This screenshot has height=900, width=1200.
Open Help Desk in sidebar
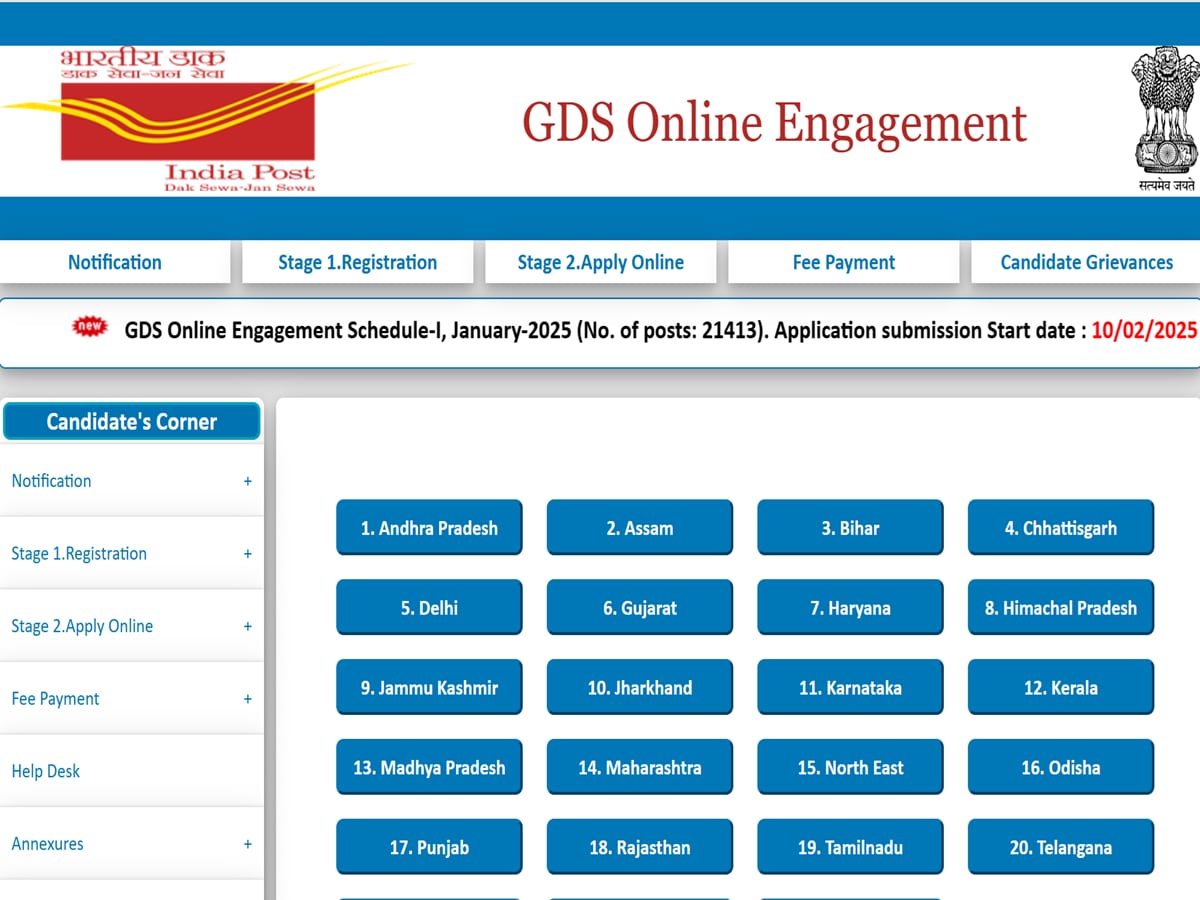click(x=132, y=771)
